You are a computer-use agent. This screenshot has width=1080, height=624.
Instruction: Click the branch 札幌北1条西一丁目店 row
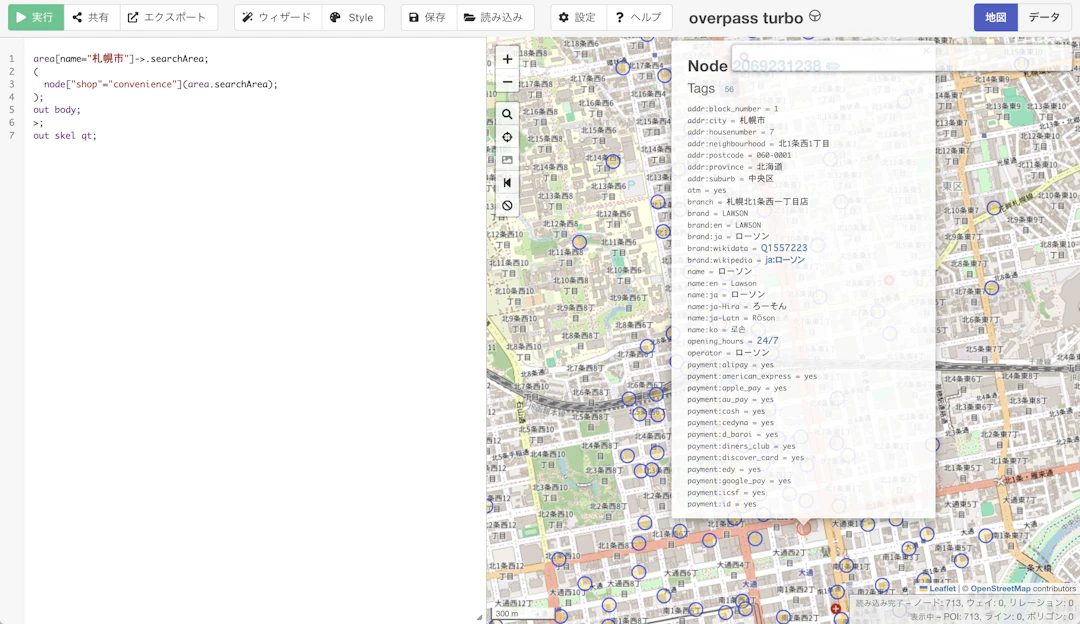click(747, 202)
